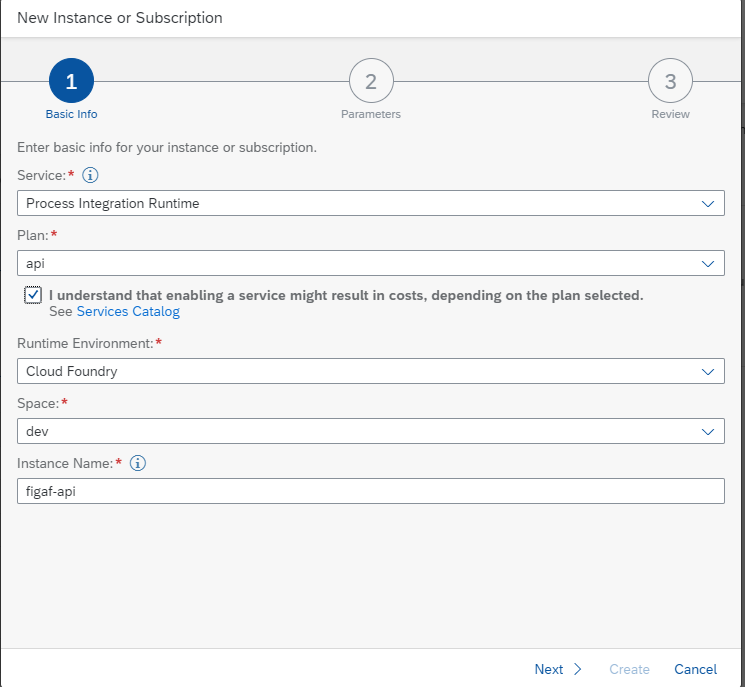This screenshot has width=745, height=687.
Task: Expand the Plan dropdown arrow
Action: click(x=707, y=263)
